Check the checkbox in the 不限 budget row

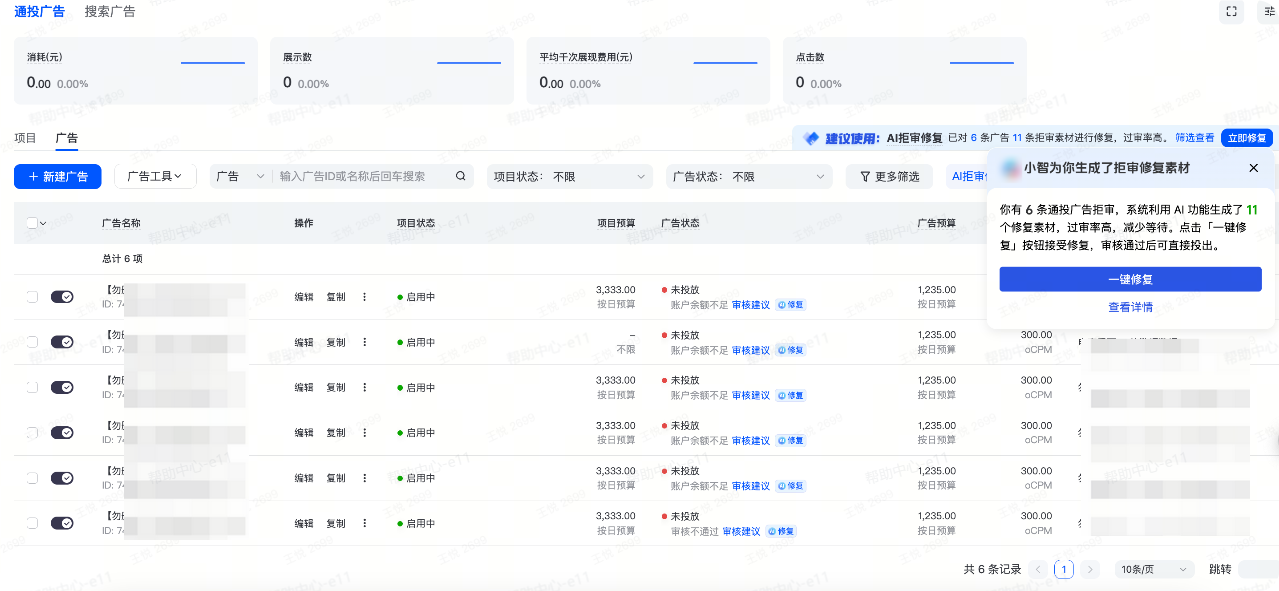[x=32, y=342]
